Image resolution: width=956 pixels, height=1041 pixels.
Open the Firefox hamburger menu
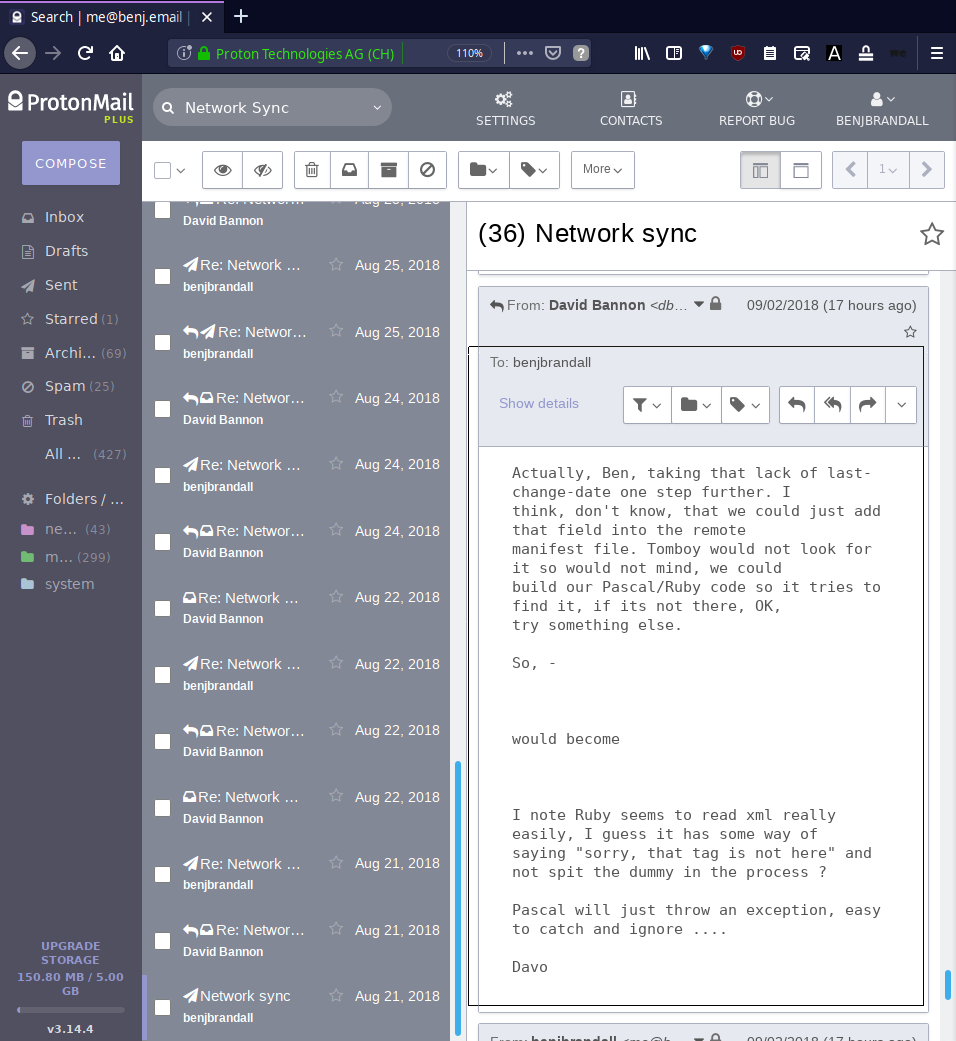coord(937,53)
